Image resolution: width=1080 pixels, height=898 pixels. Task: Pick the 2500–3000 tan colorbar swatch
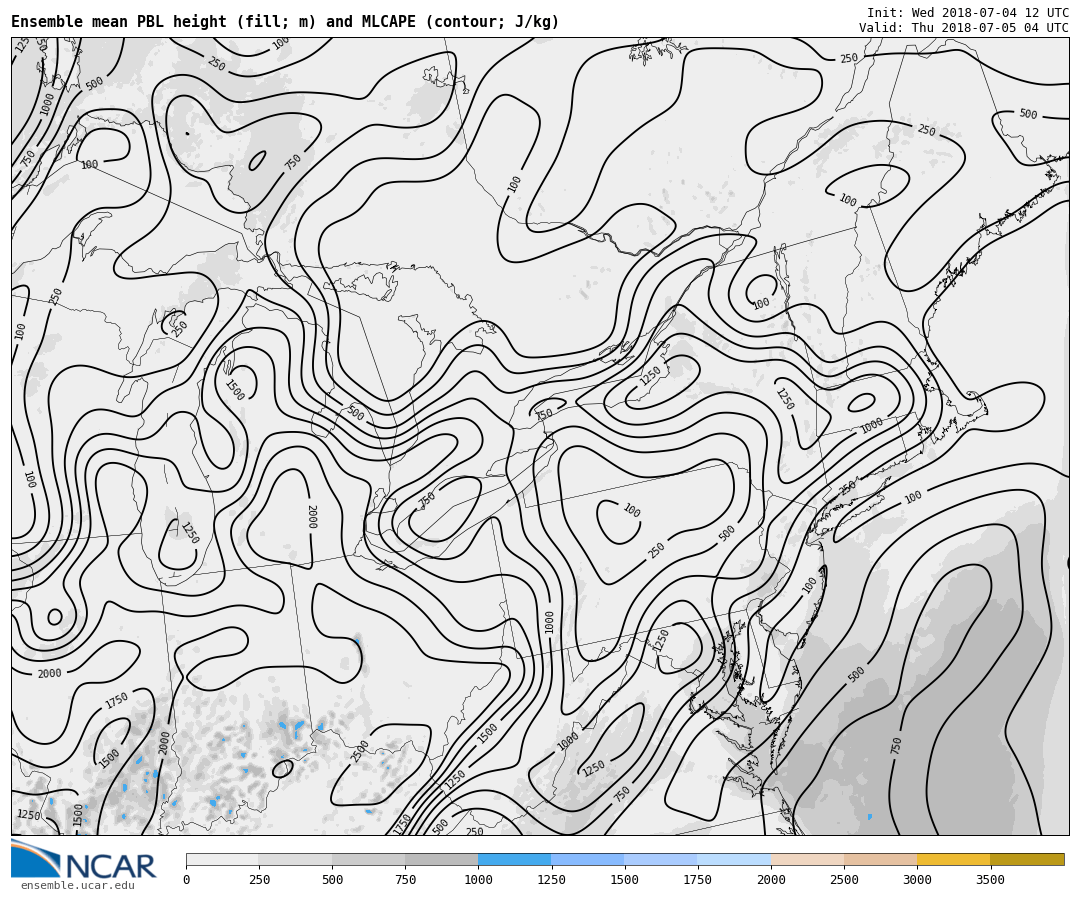coord(880,859)
